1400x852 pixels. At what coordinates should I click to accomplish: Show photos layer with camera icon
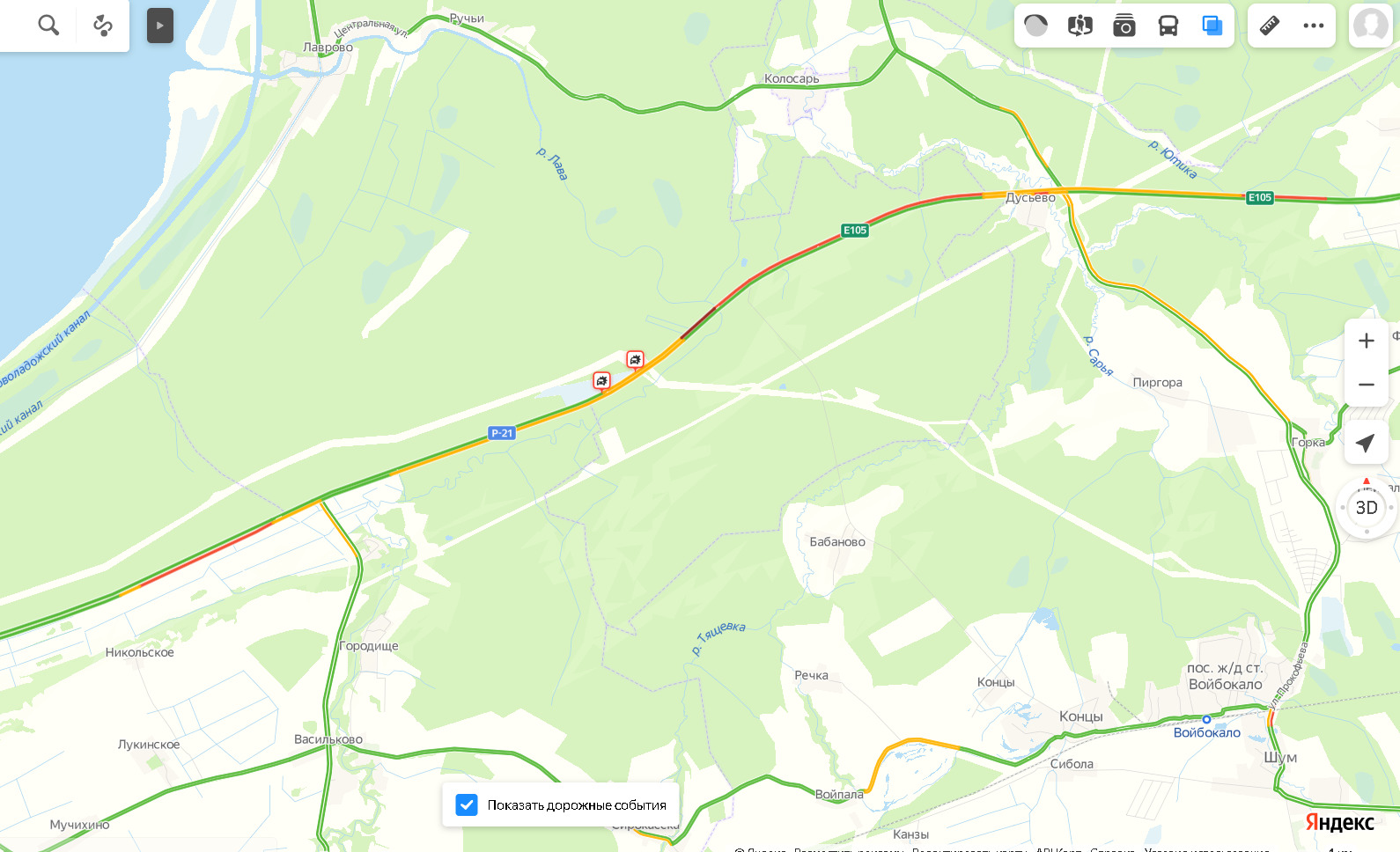pos(1124,26)
